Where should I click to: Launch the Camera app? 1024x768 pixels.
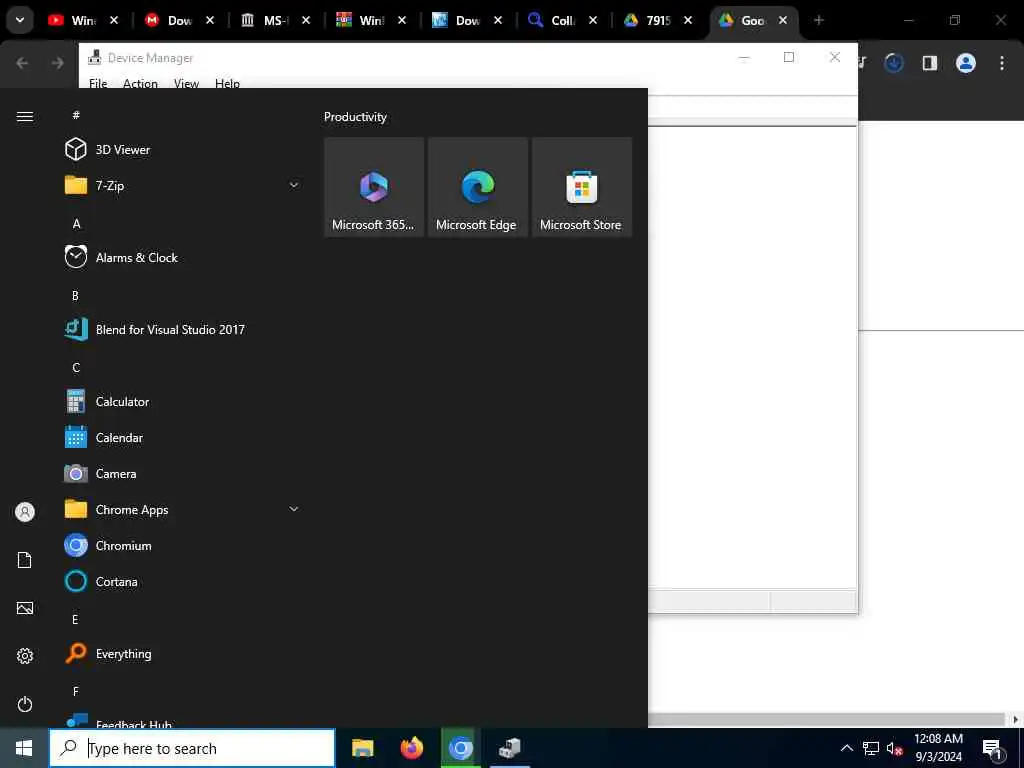183,473
